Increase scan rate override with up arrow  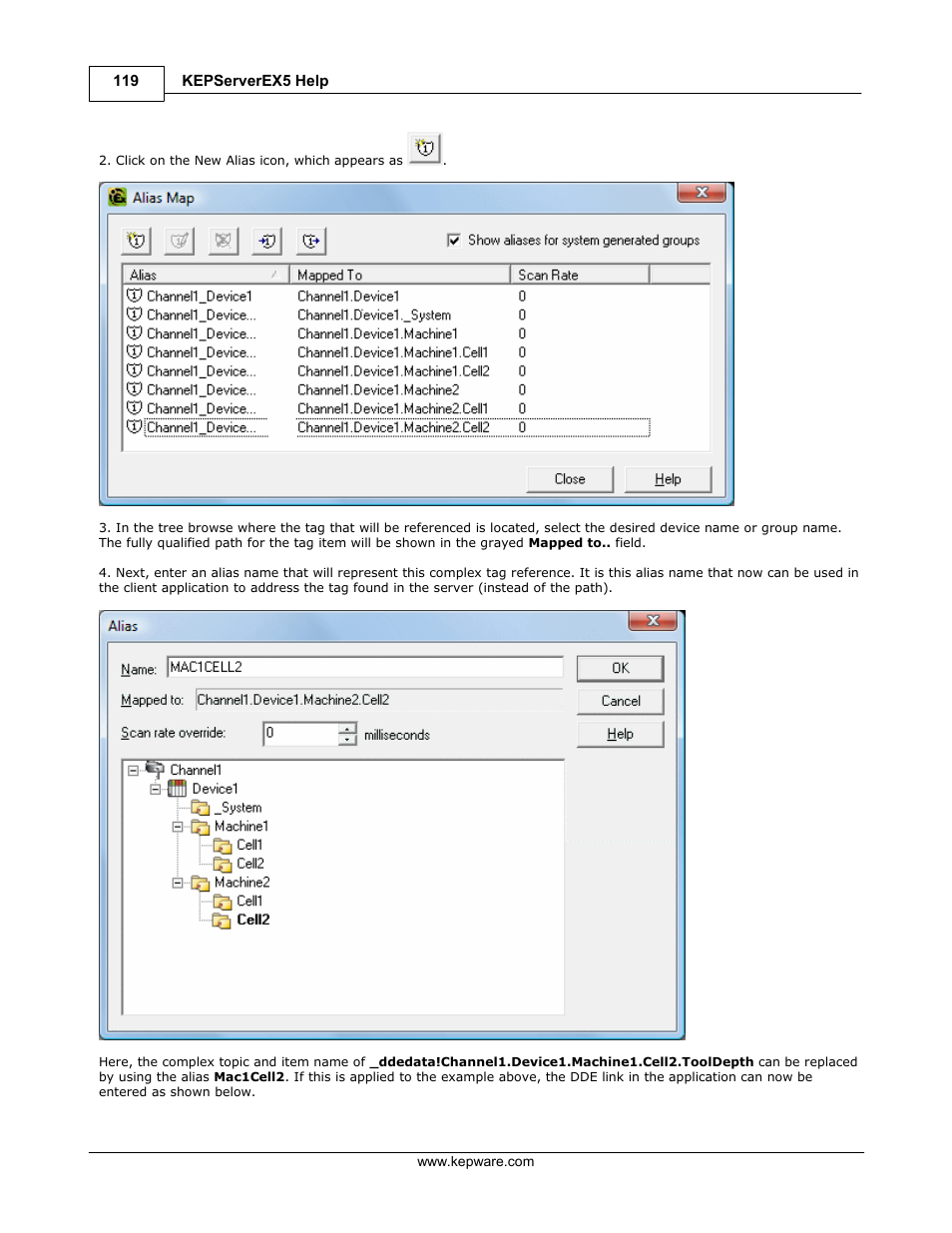[347, 729]
